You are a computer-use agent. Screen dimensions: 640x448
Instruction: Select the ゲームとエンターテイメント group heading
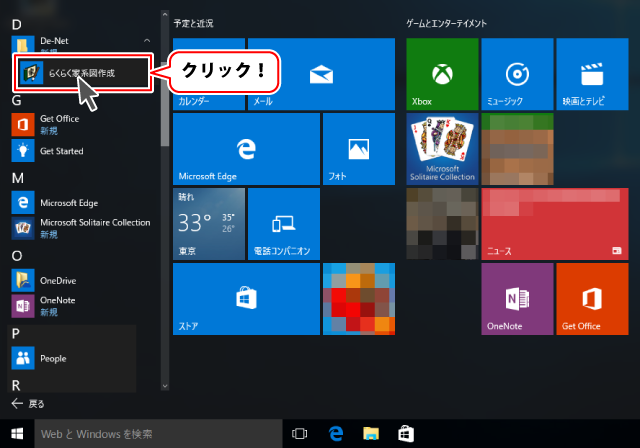pyautogui.click(x=447, y=23)
